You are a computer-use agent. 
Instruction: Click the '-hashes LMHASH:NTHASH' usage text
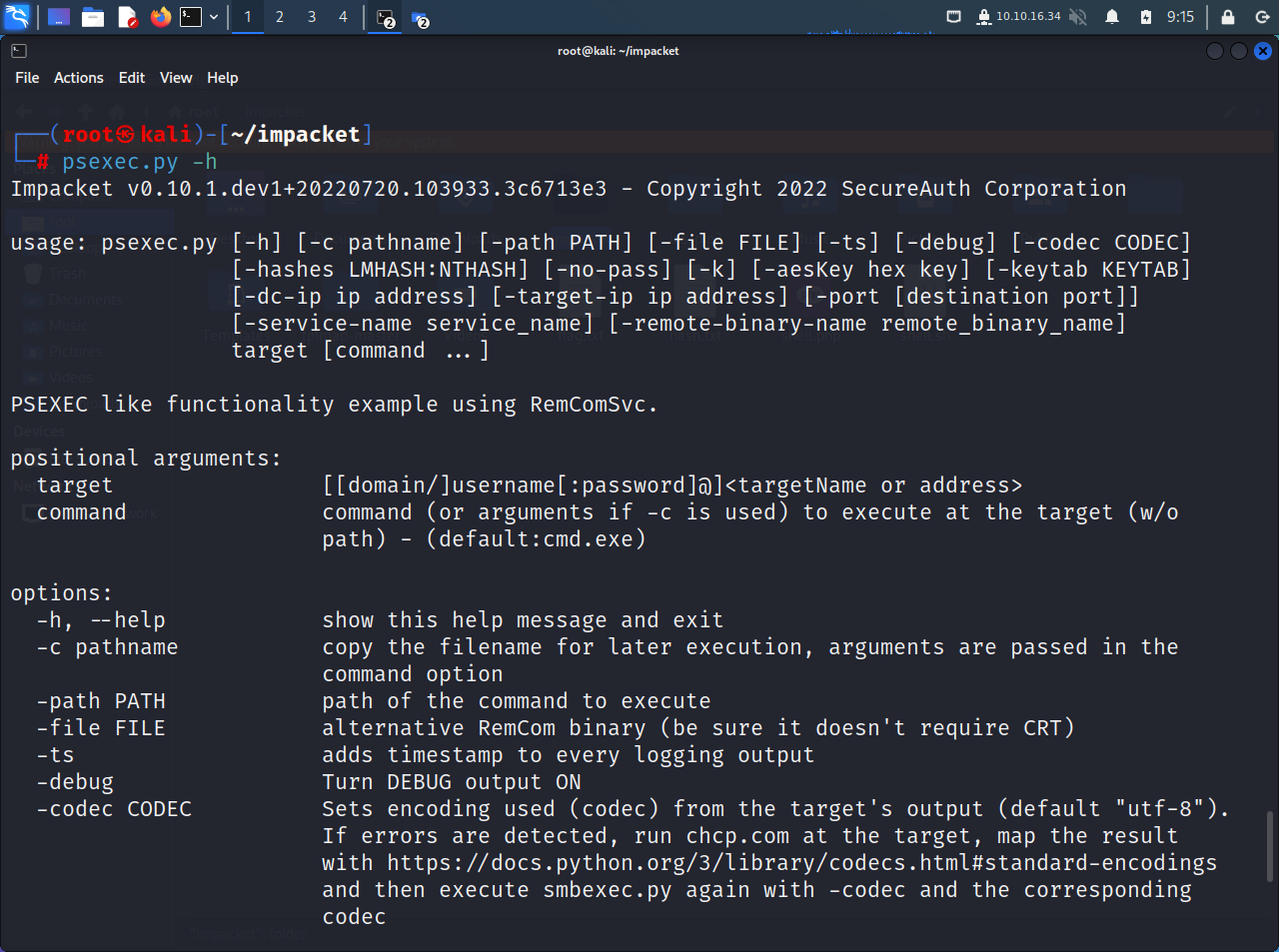pos(380,270)
